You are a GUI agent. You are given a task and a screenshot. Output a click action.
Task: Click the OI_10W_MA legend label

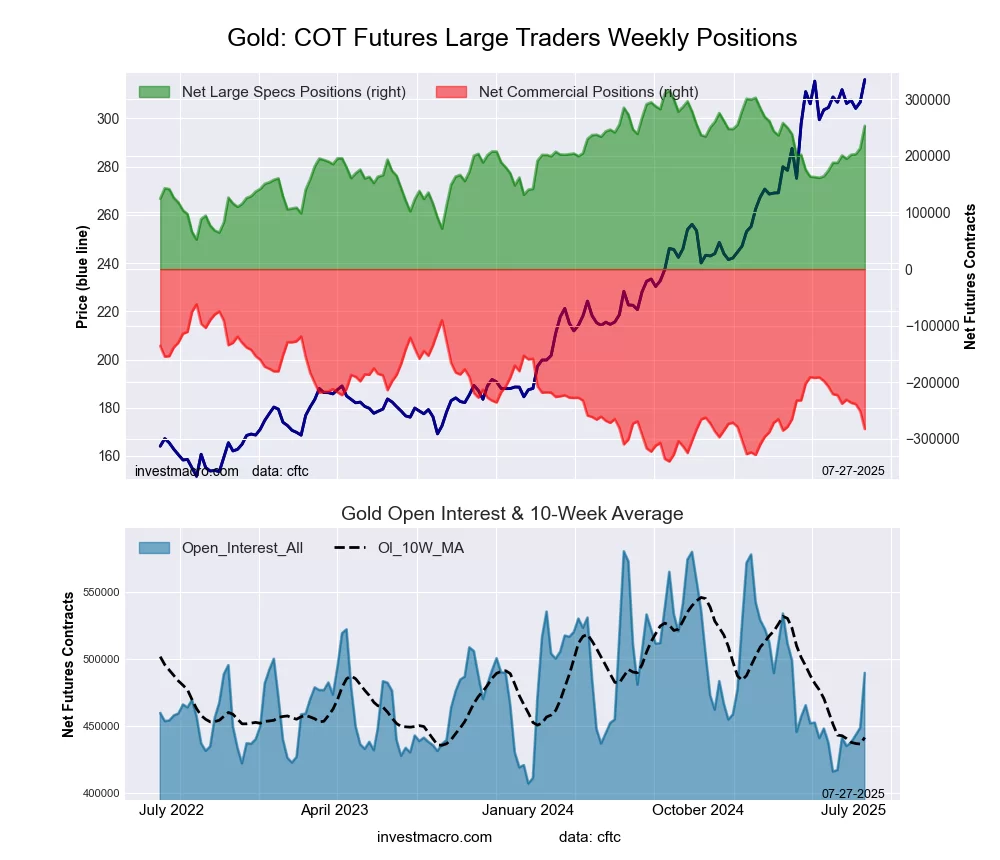coord(421,548)
